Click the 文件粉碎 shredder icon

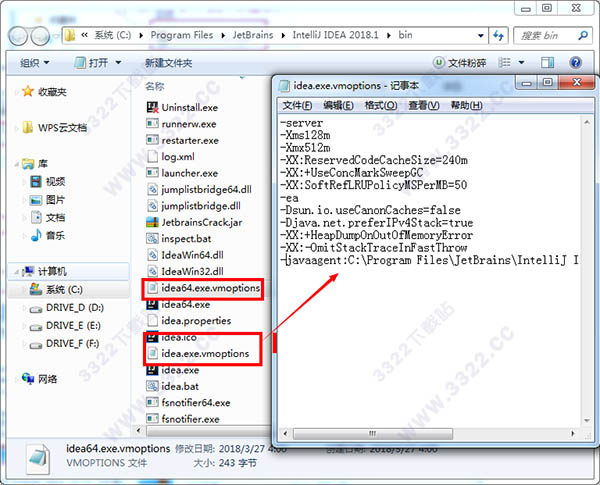(x=439, y=62)
